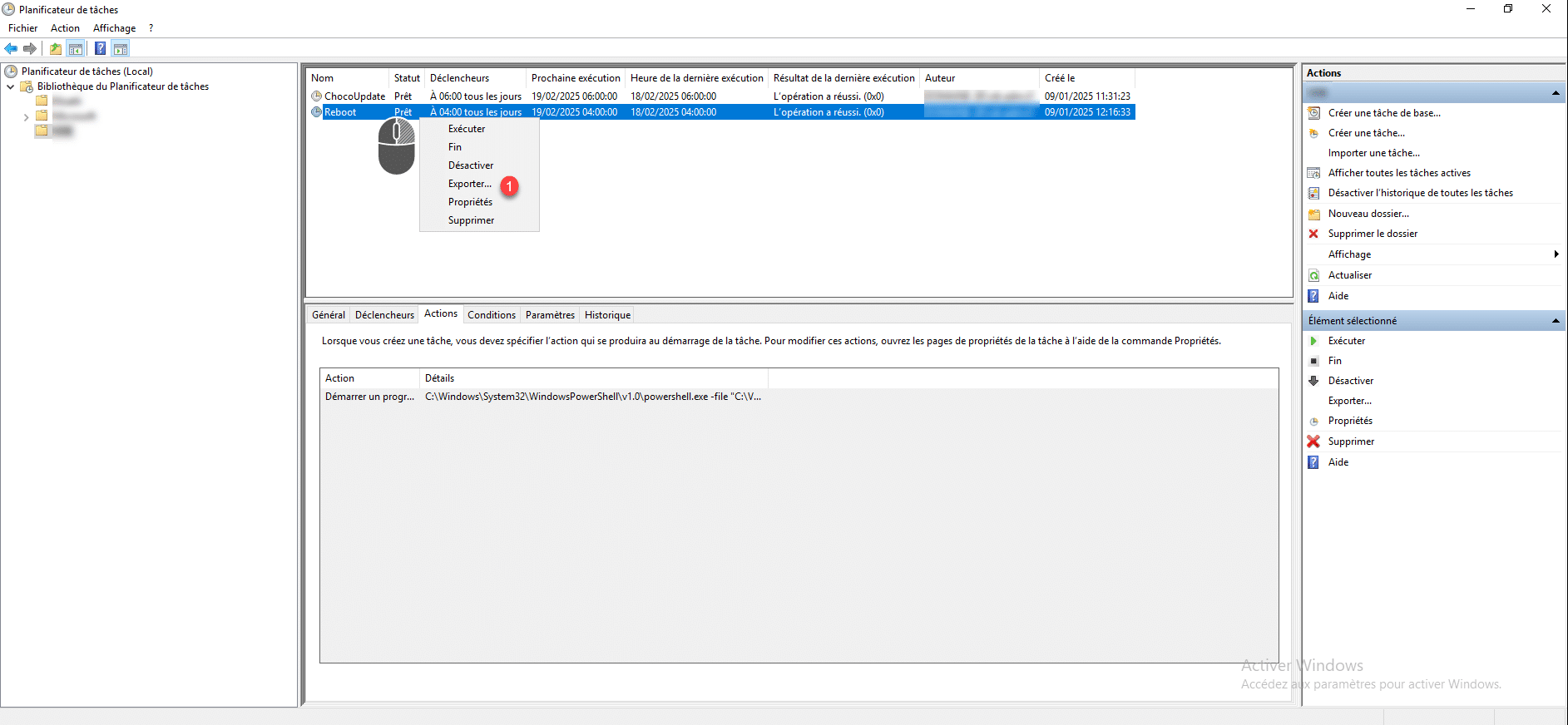The image size is (1568, 725).
Task: Click the Actualiser refresh icon
Action: (1313, 275)
